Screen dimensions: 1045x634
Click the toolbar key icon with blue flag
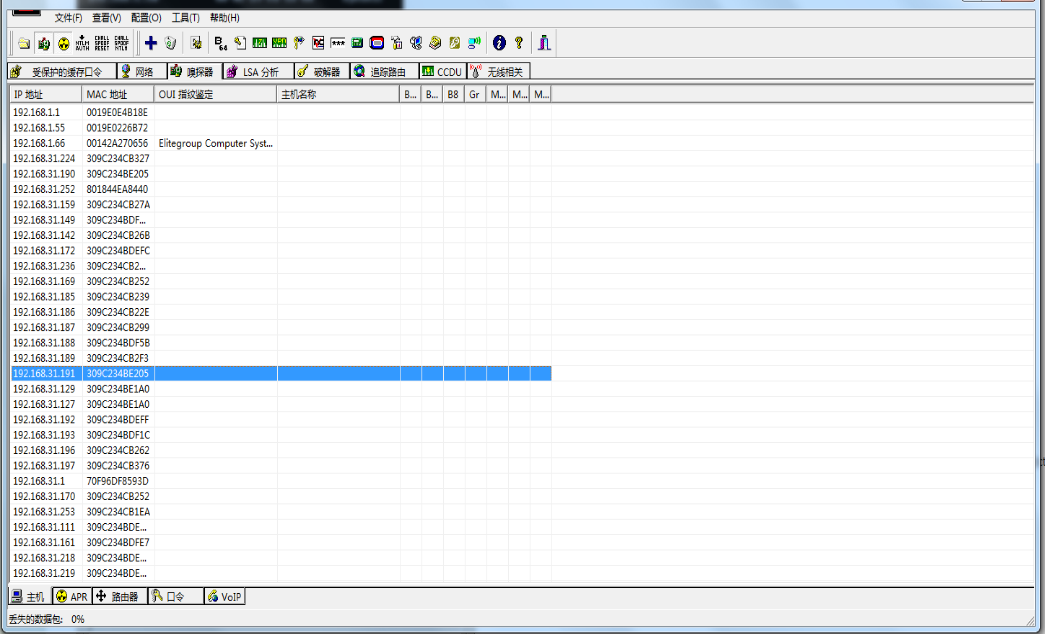(299, 43)
